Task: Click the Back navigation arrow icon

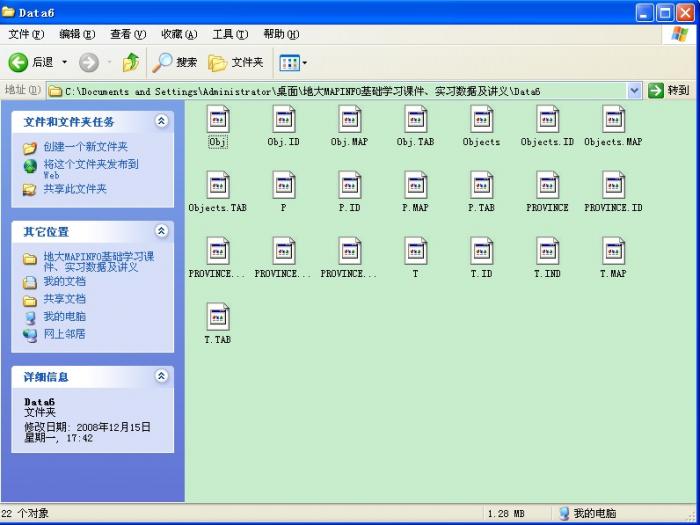Action: (x=19, y=62)
